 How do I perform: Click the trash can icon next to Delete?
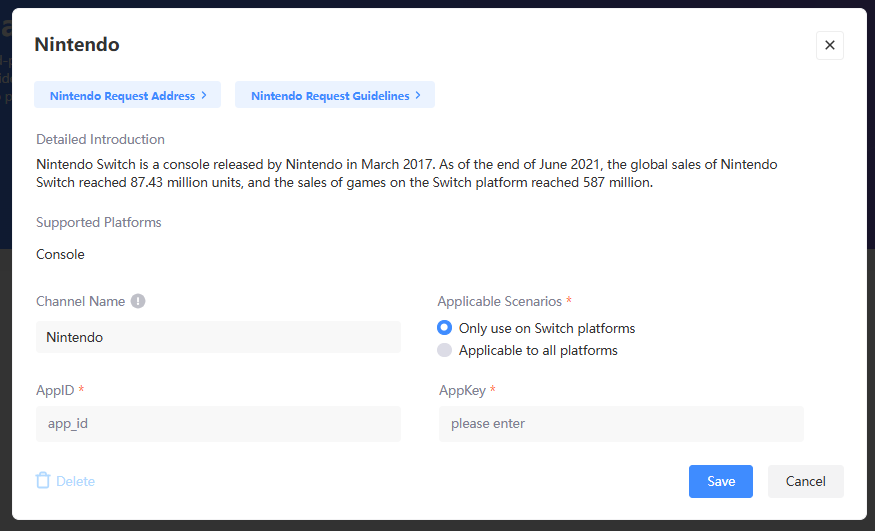point(43,481)
